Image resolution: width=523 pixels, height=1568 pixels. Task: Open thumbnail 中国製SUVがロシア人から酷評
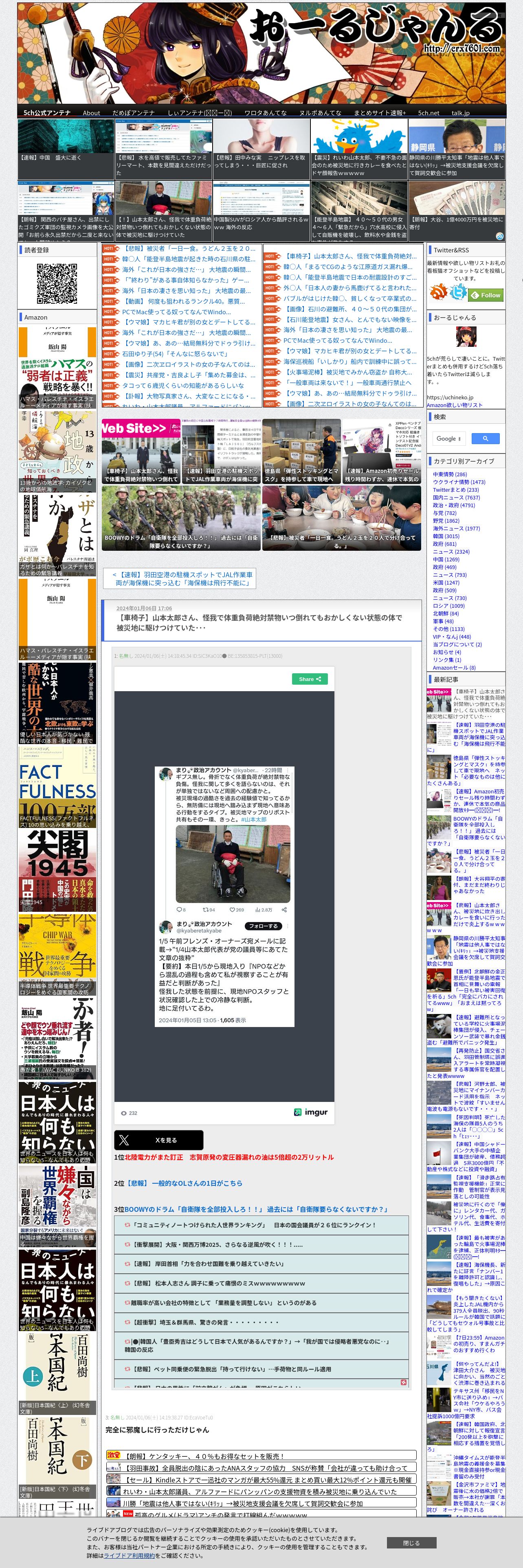(261, 210)
